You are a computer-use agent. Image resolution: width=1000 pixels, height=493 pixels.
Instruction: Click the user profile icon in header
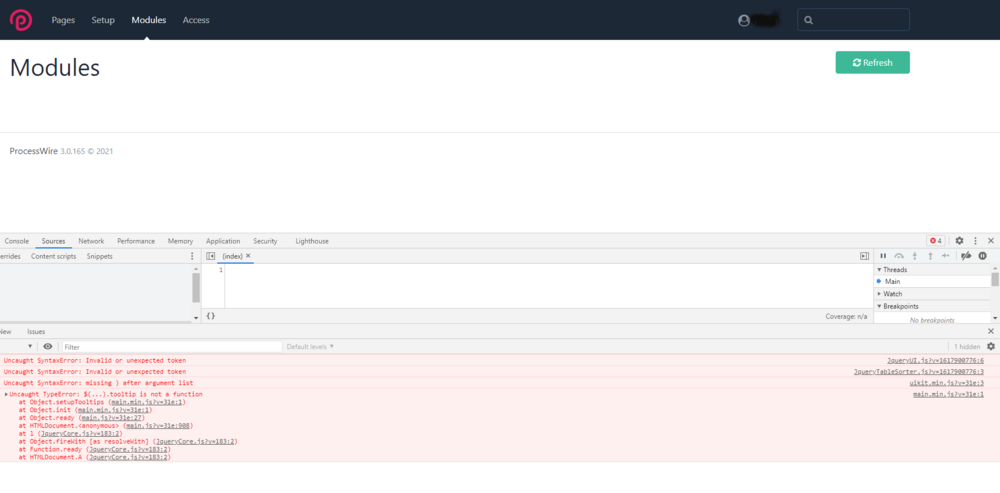743,20
